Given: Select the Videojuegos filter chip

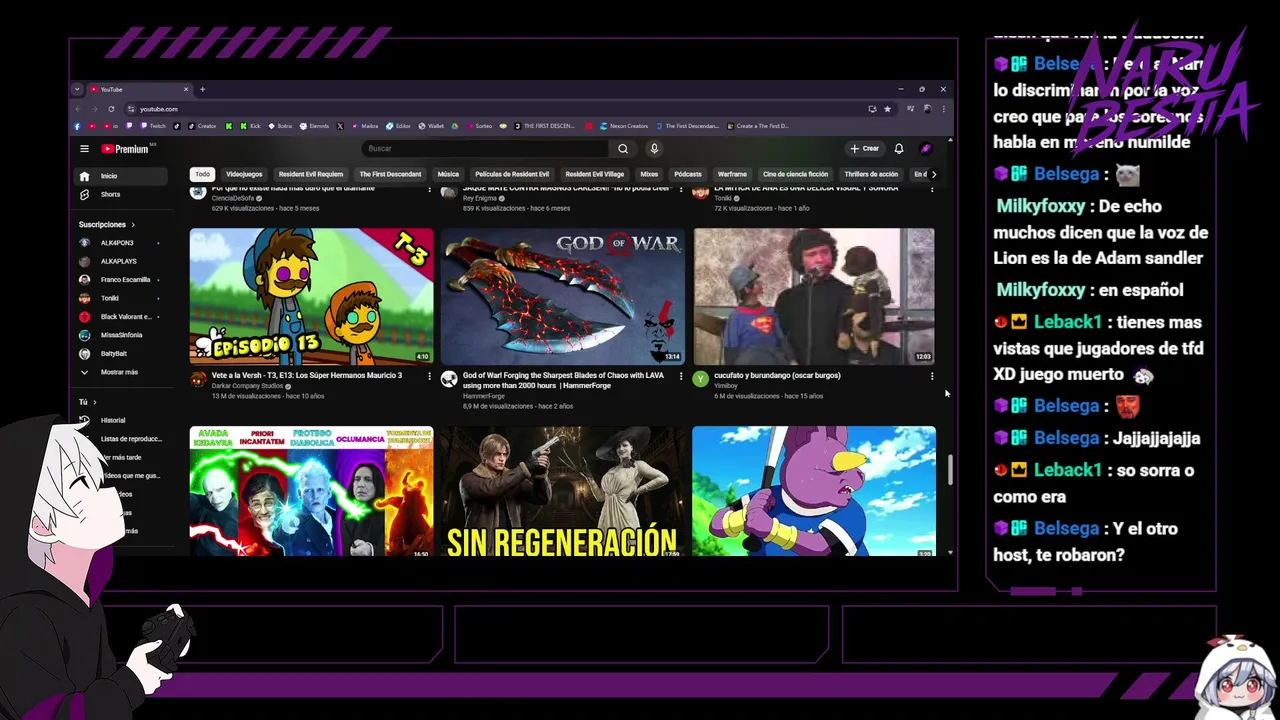Looking at the screenshot, I should point(244,174).
